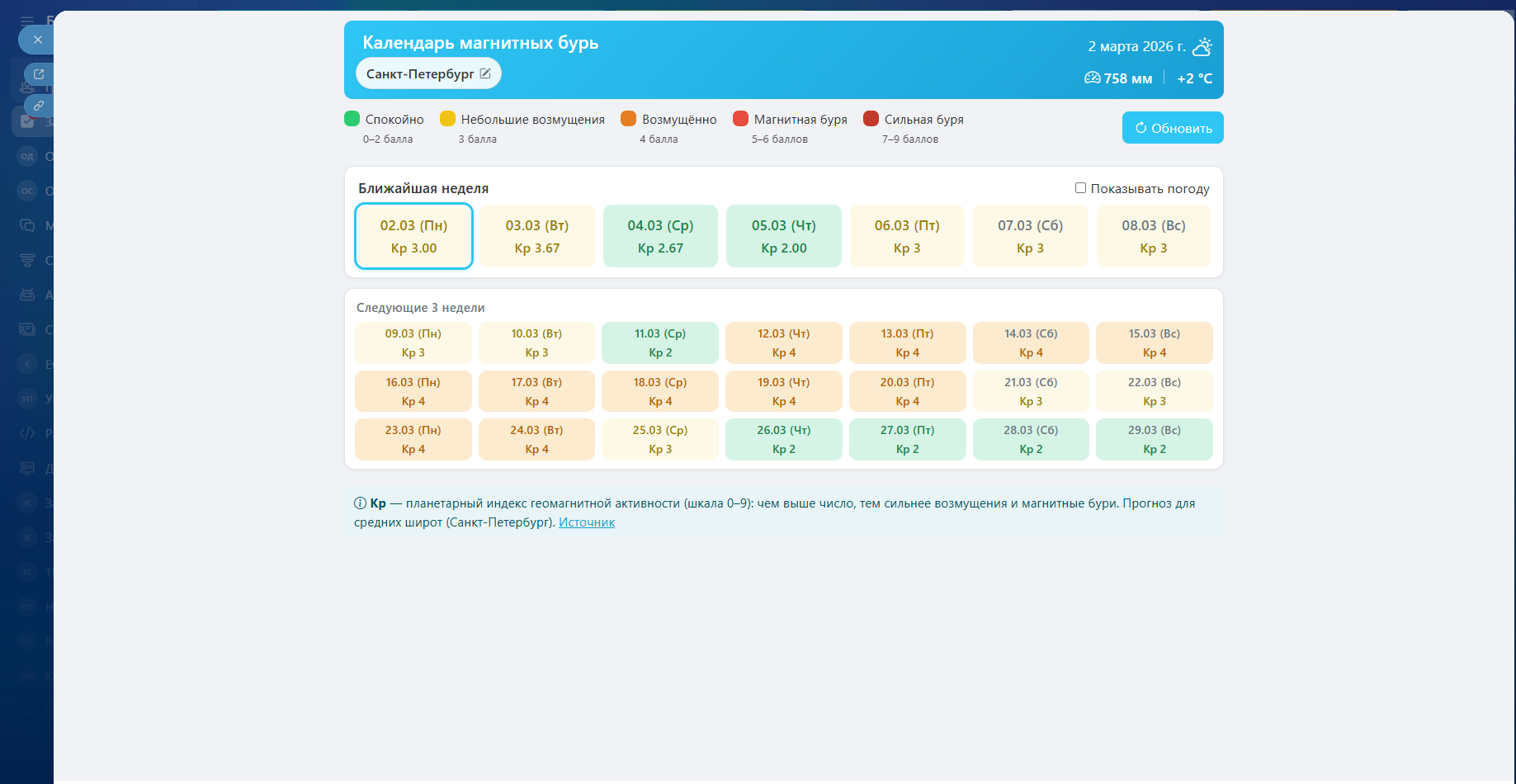Viewport: 1516px width, 784px height.
Task: Select the 29.03 (Вс) forecast cell
Action: pos(1154,439)
